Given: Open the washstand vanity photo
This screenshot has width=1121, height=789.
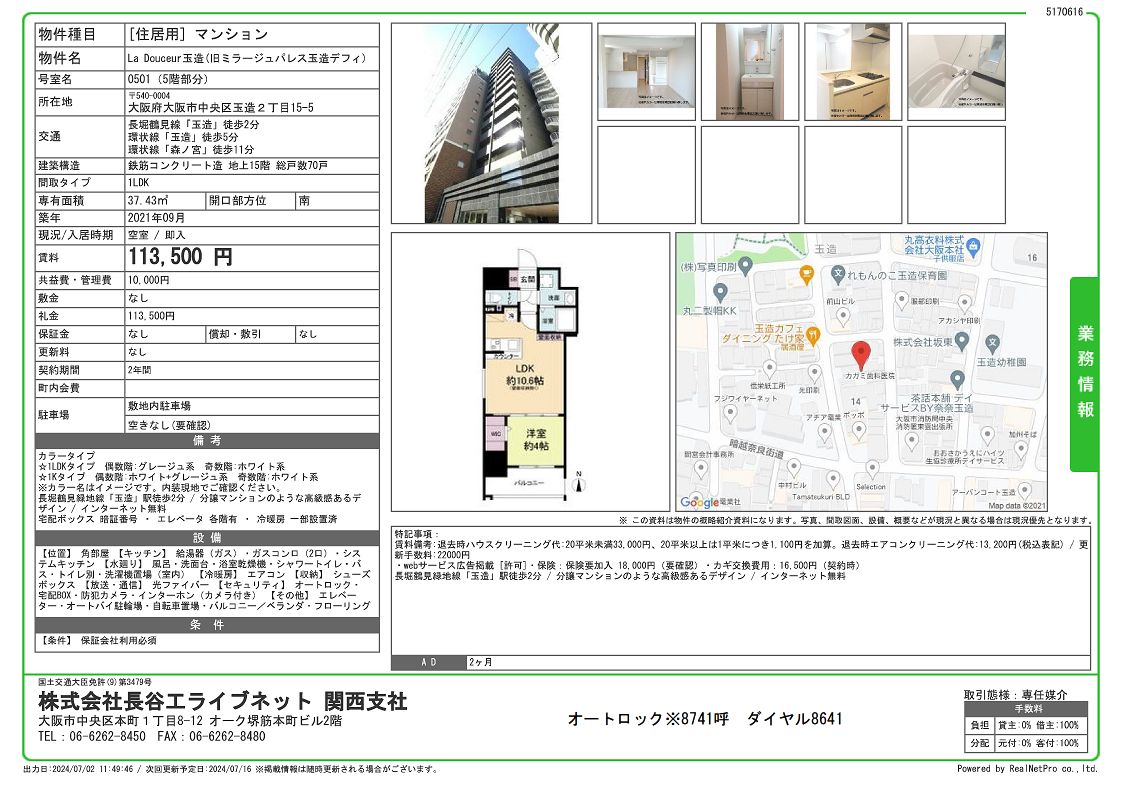Looking at the screenshot, I should (x=749, y=70).
